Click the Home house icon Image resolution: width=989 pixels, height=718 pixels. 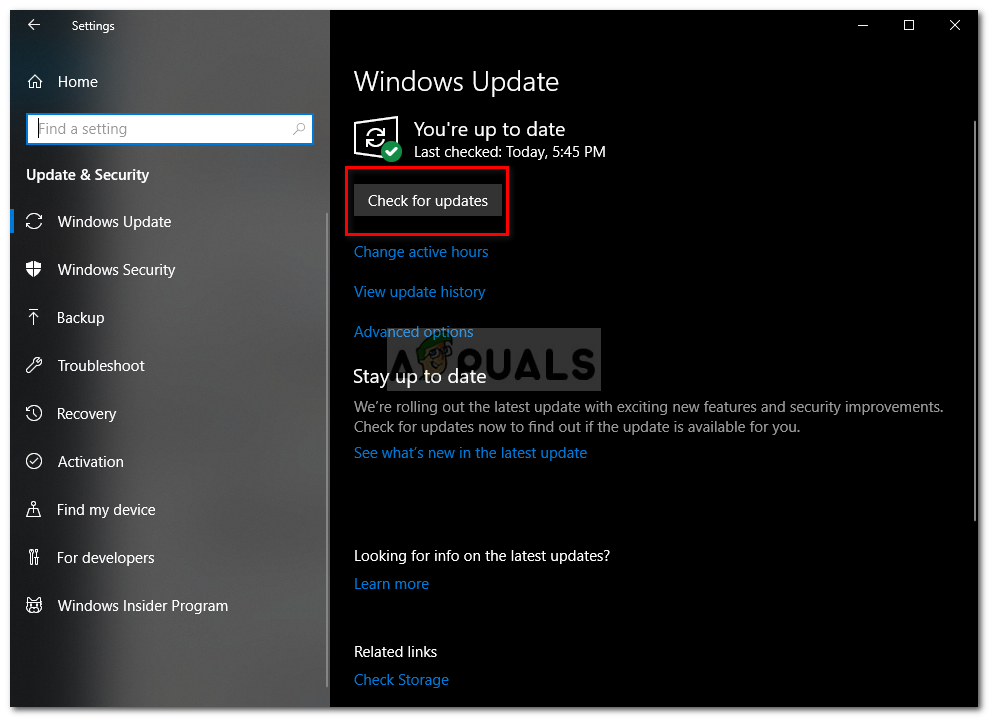point(35,81)
